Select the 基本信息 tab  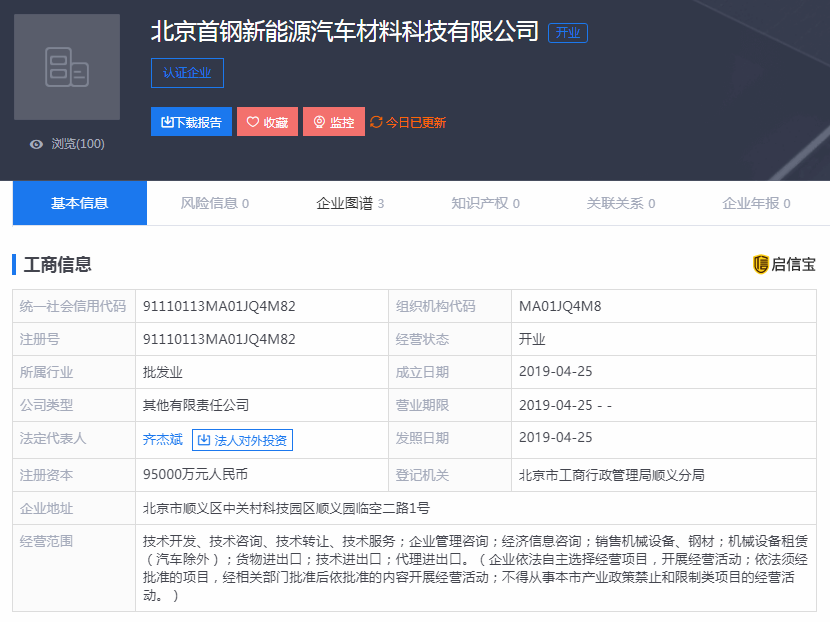[x=79, y=203]
